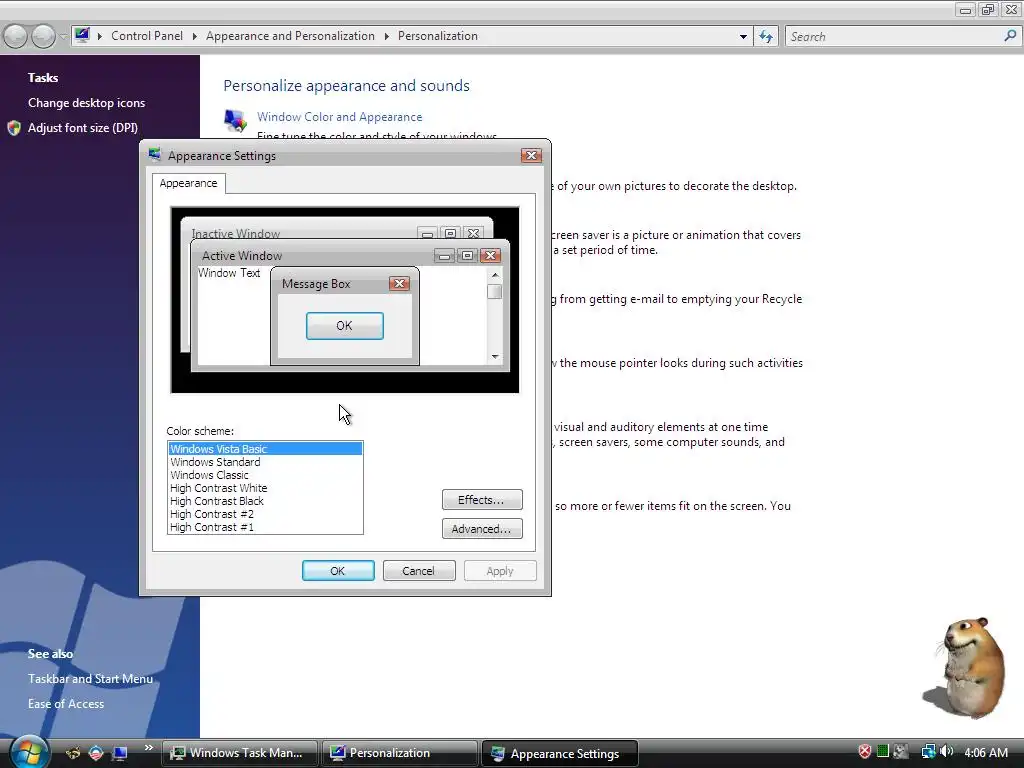Open Window Color and Appearance link

click(340, 117)
